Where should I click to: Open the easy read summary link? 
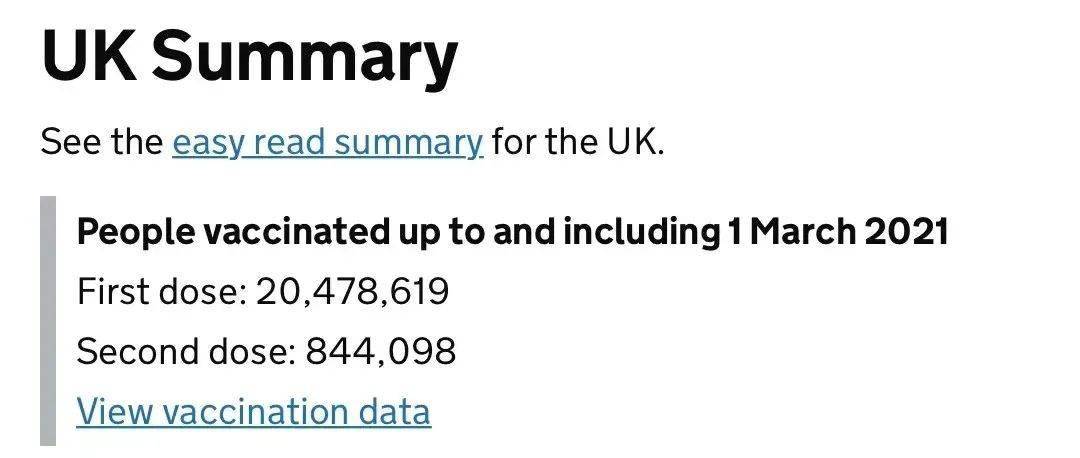click(328, 143)
